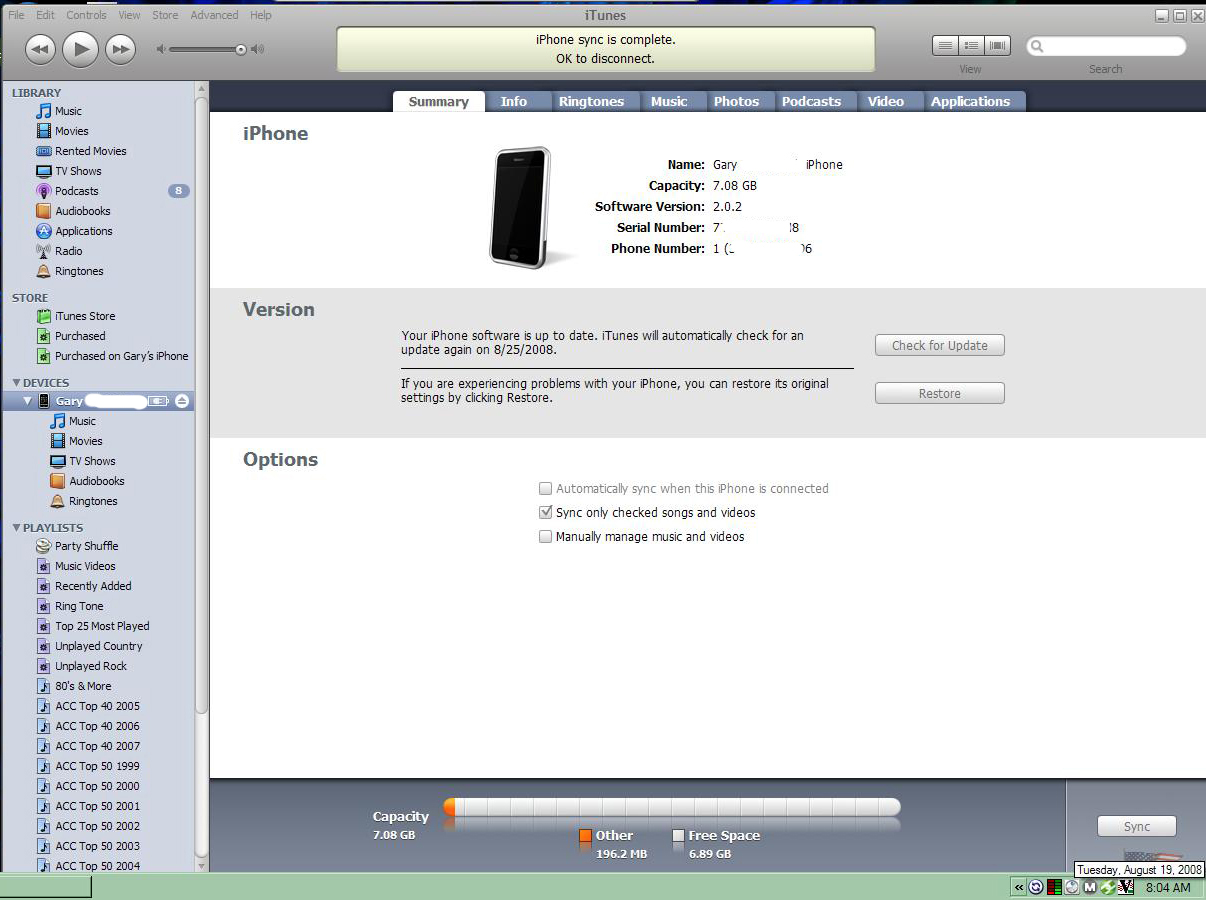The height and width of the screenshot is (900, 1206).
Task: Open Top 25 Most Played playlist
Action: [x=102, y=626]
